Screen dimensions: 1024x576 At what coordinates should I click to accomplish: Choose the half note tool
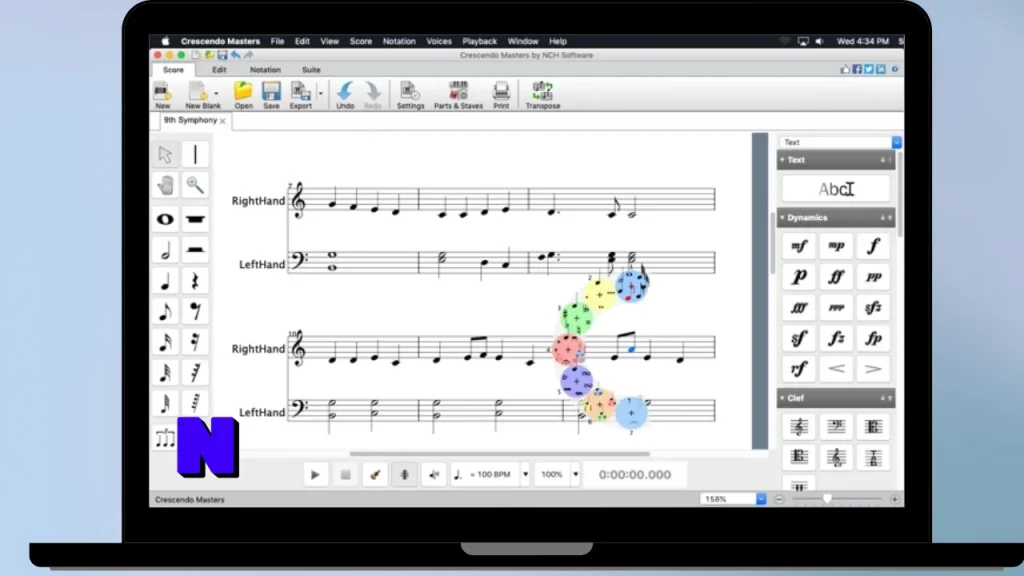pyautogui.click(x=165, y=250)
